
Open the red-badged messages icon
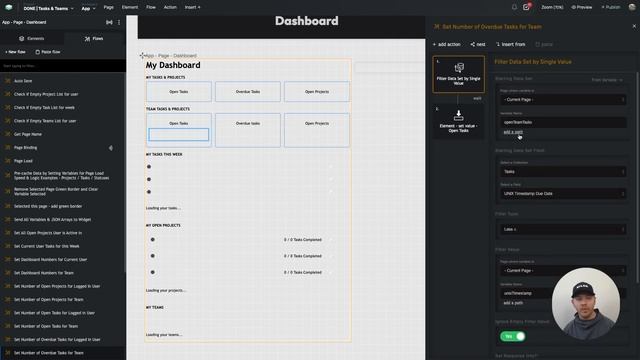[527, 7]
